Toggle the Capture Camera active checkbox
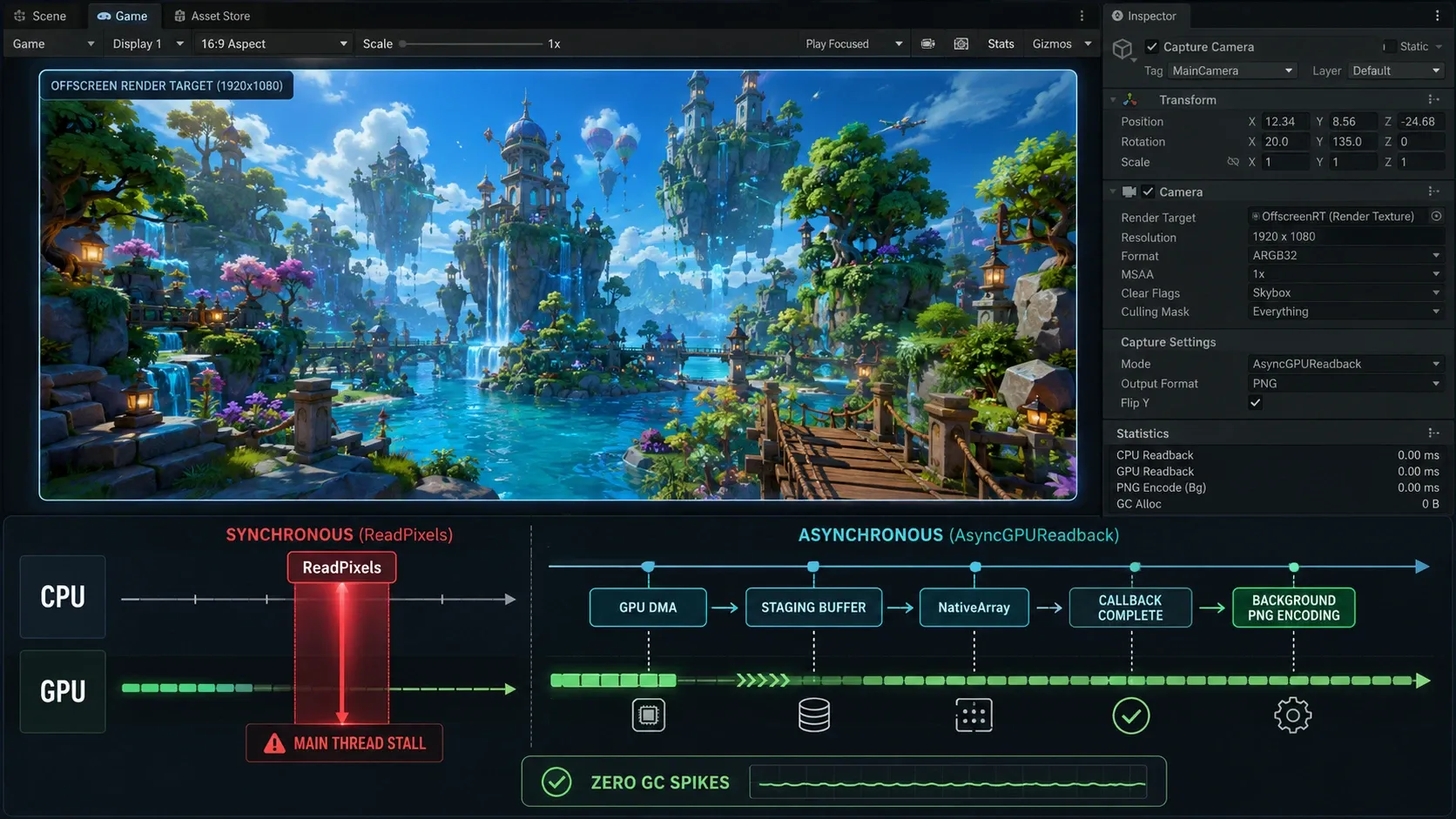Screen dimensions: 1456x819 coord(1151,47)
